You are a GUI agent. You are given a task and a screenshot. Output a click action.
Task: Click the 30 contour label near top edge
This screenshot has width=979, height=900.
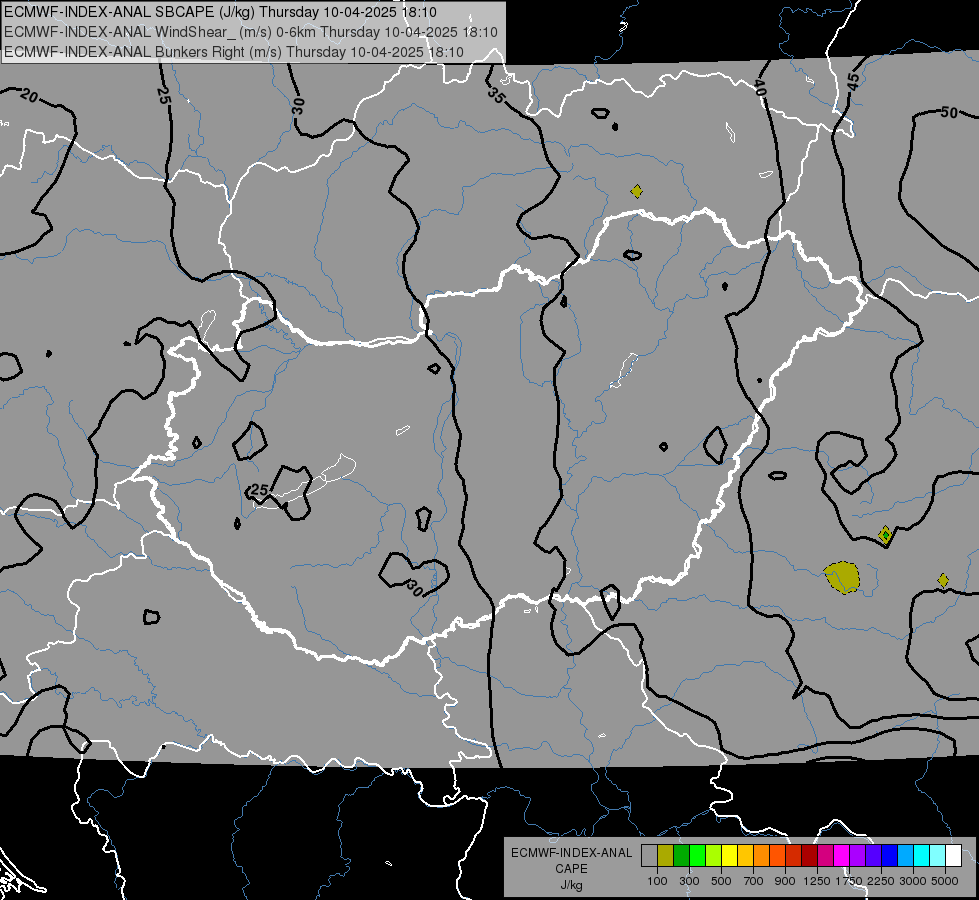pos(298,106)
